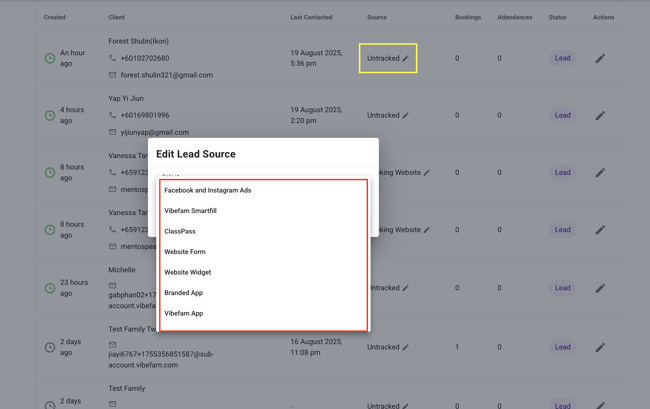Click the Created column header
This screenshot has height=409, width=650.
[55, 17]
